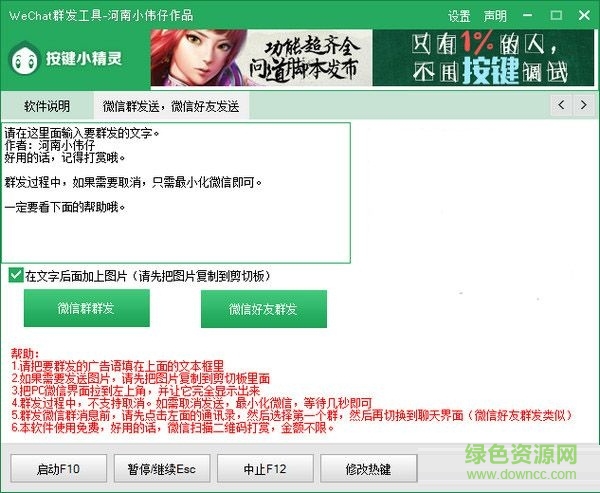Open the 问道脚本发布 banner ad
Image resolution: width=600 pixels, height=493 pixels.
click(x=261, y=58)
